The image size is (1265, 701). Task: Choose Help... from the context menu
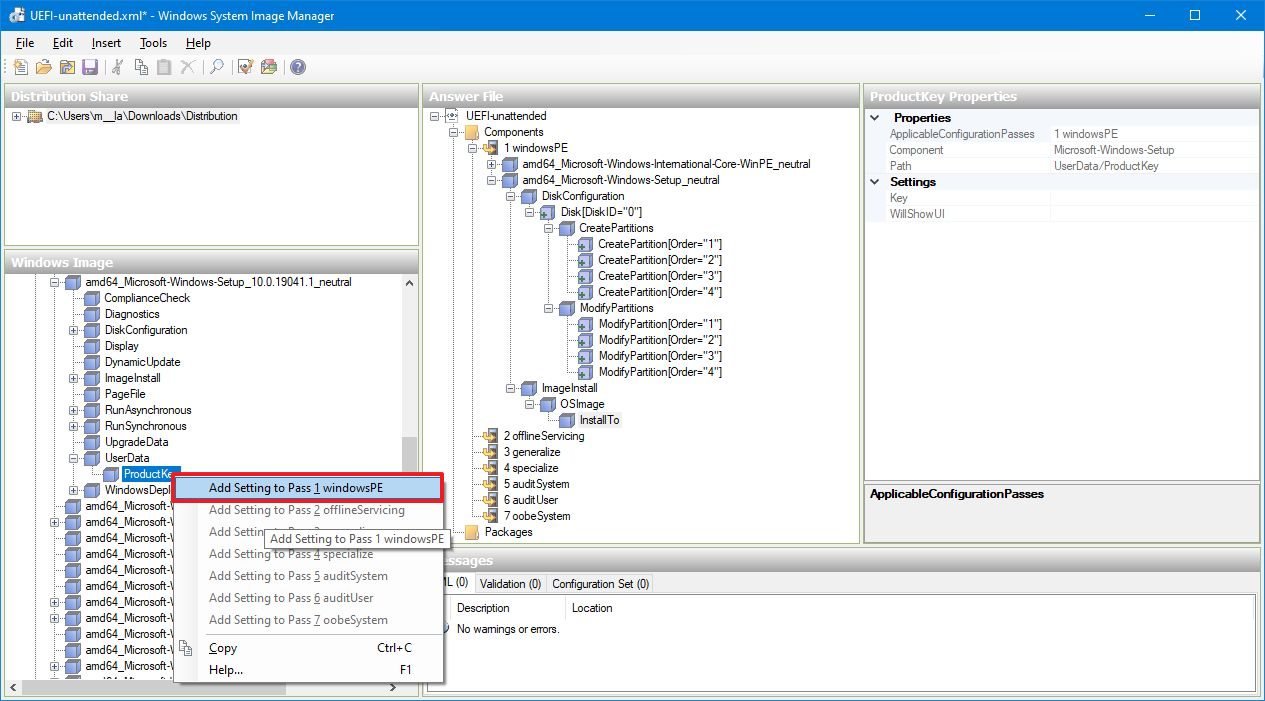(x=310, y=670)
